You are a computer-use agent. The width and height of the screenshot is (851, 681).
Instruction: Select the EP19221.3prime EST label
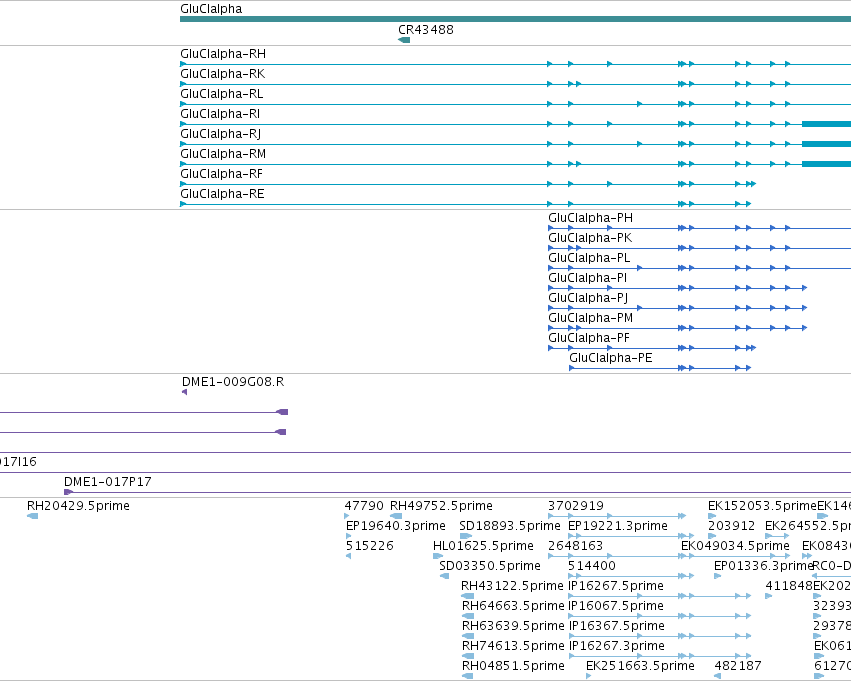click(x=618, y=526)
